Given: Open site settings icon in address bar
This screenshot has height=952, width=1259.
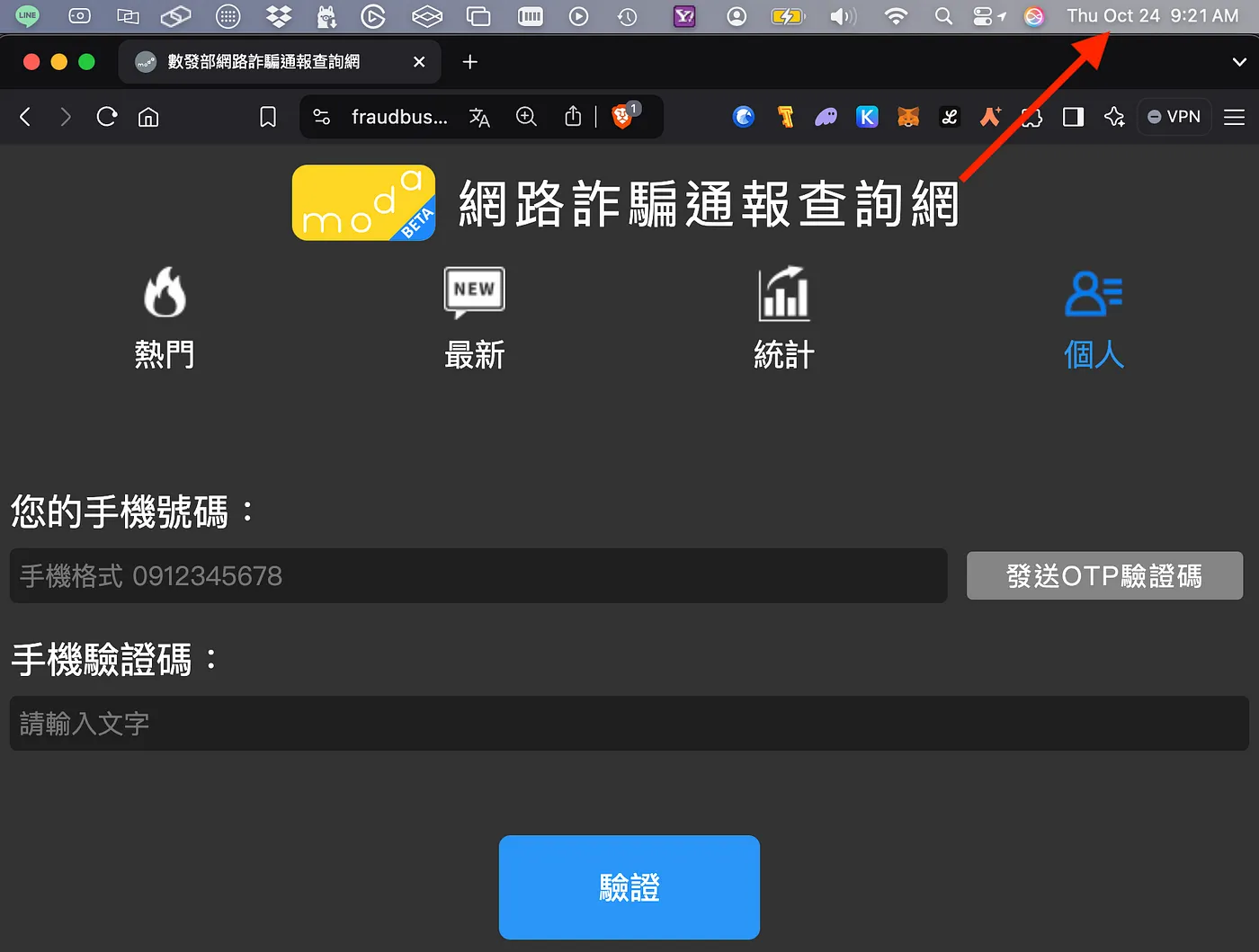Looking at the screenshot, I should coord(321,117).
